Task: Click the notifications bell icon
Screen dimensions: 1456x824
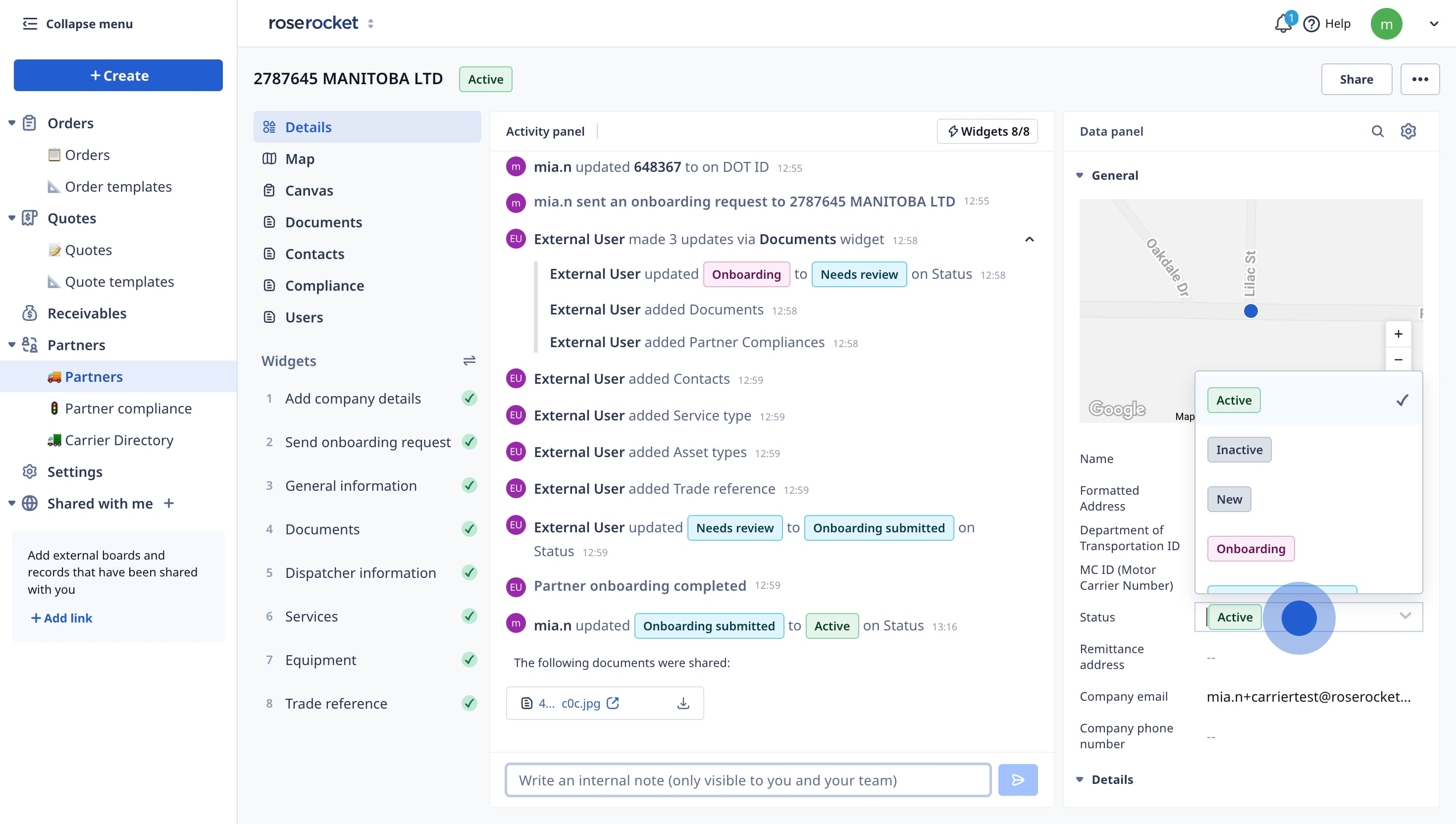Action: pos(1283,24)
